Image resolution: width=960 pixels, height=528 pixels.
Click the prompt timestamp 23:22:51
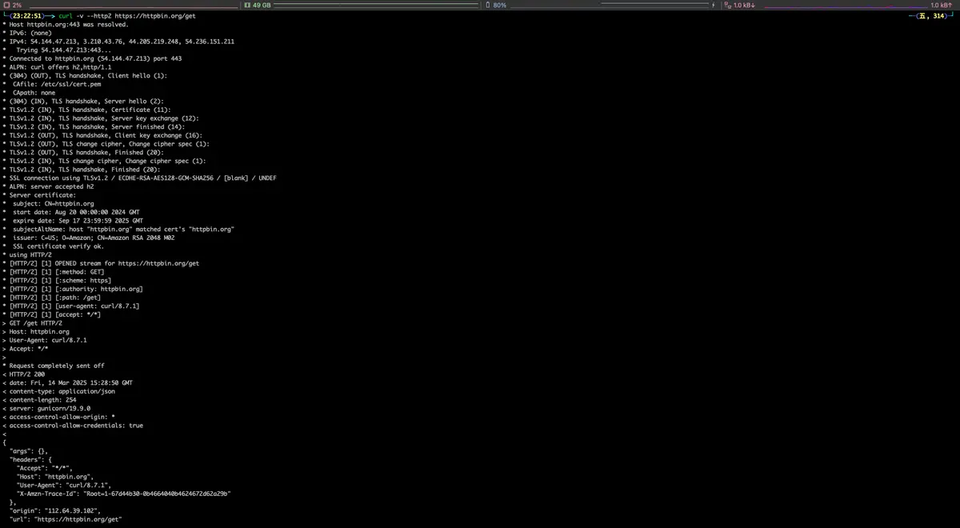click(x=26, y=16)
